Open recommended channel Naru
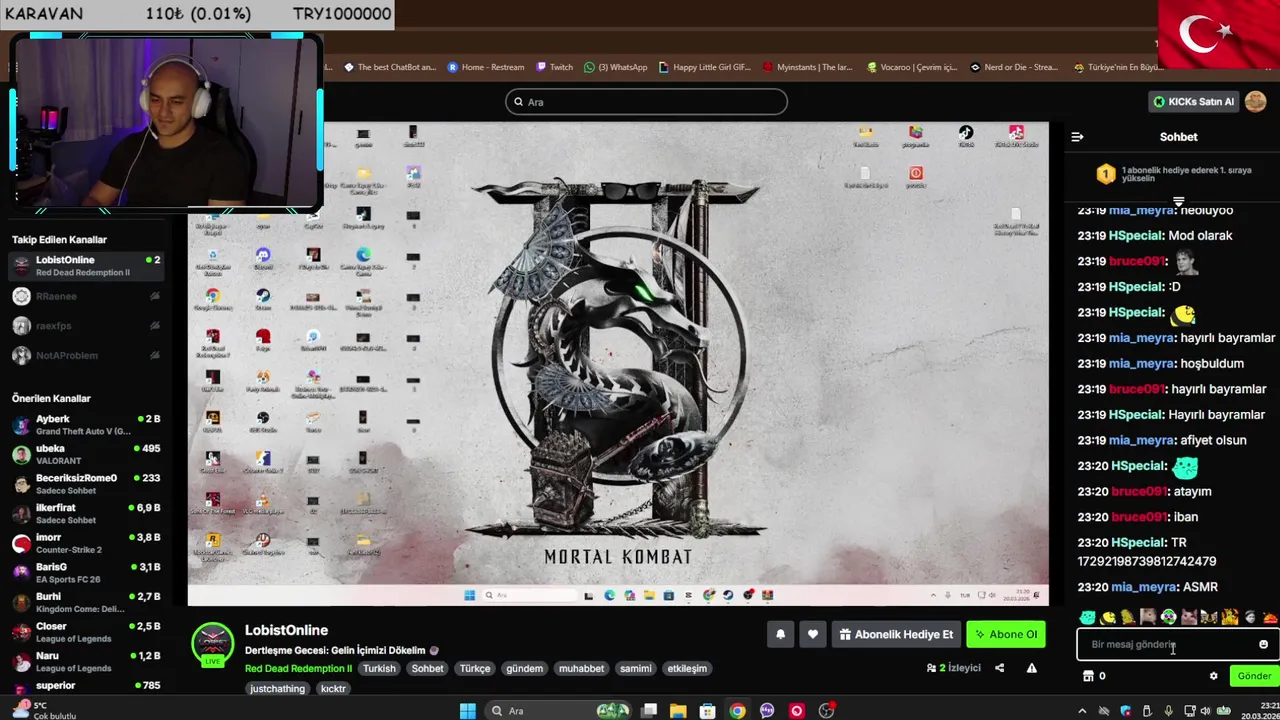 (85, 661)
